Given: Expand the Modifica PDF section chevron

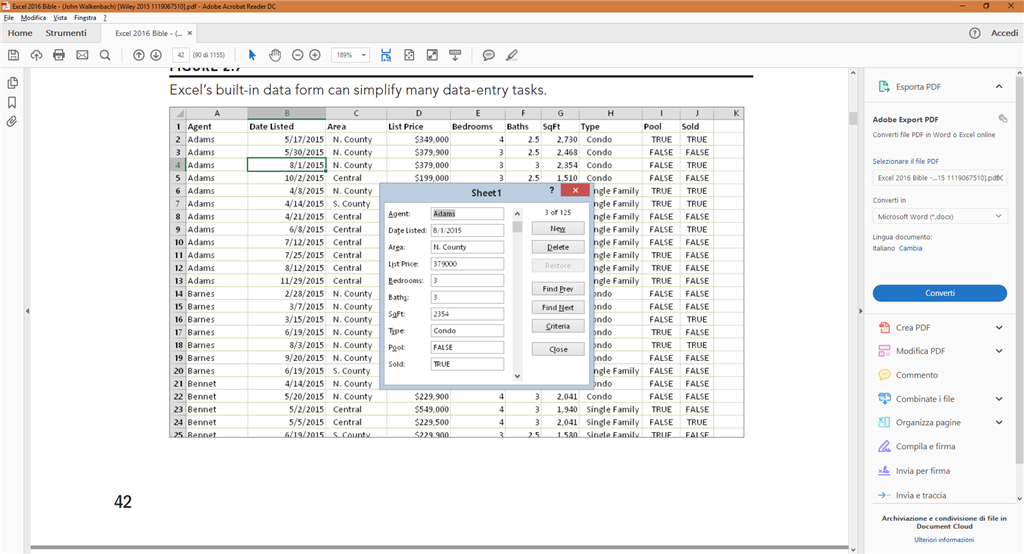Looking at the screenshot, I should tap(999, 351).
